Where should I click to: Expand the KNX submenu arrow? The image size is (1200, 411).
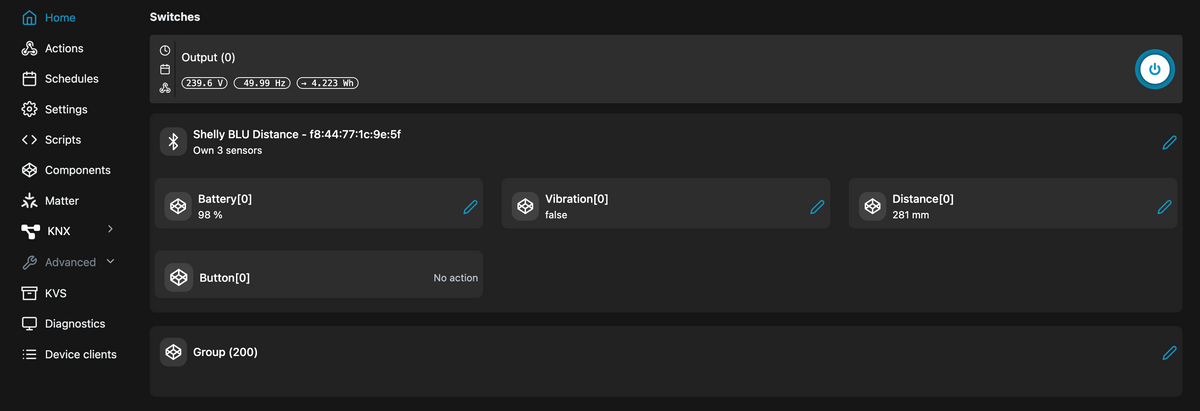tap(110, 230)
